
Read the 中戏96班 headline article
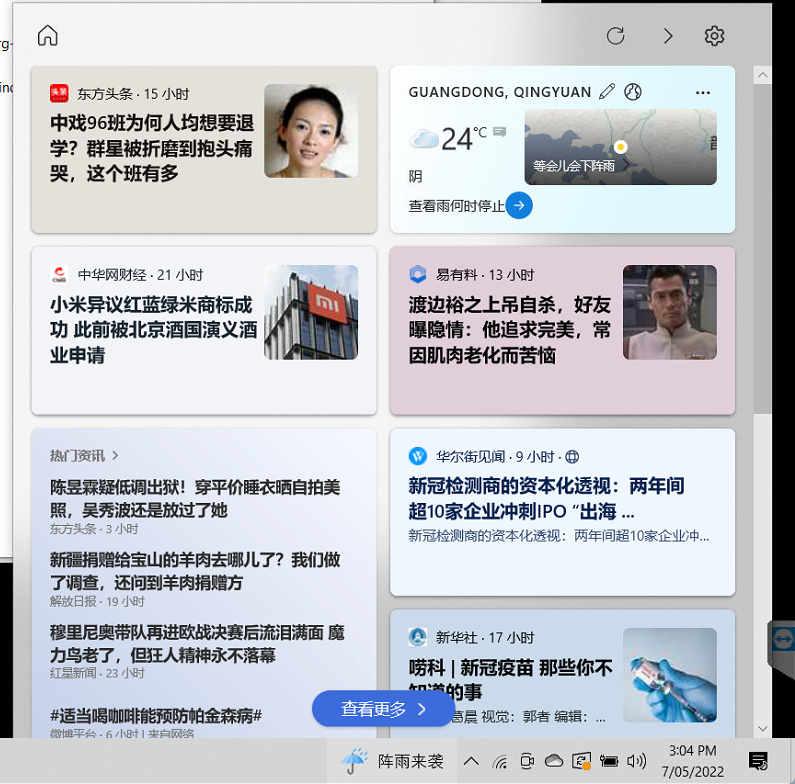(152, 149)
